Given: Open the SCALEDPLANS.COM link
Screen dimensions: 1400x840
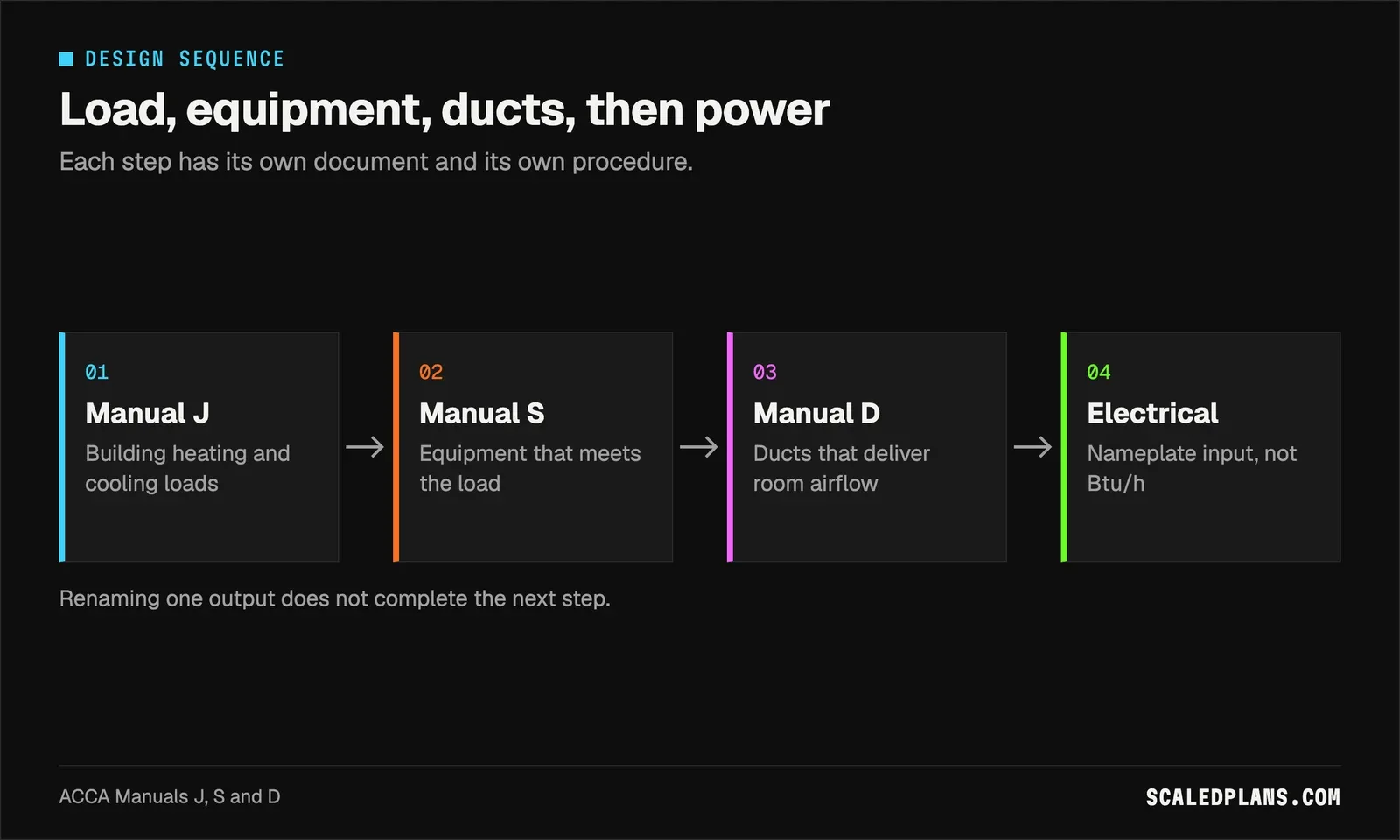Looking at the screenshot, I should click(1243, 797).
